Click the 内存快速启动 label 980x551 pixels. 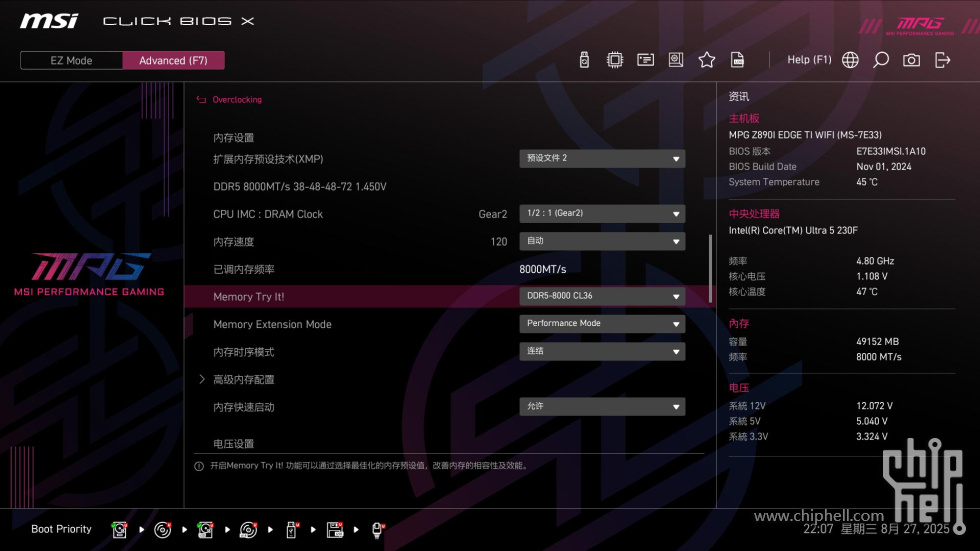click(244, 407)
